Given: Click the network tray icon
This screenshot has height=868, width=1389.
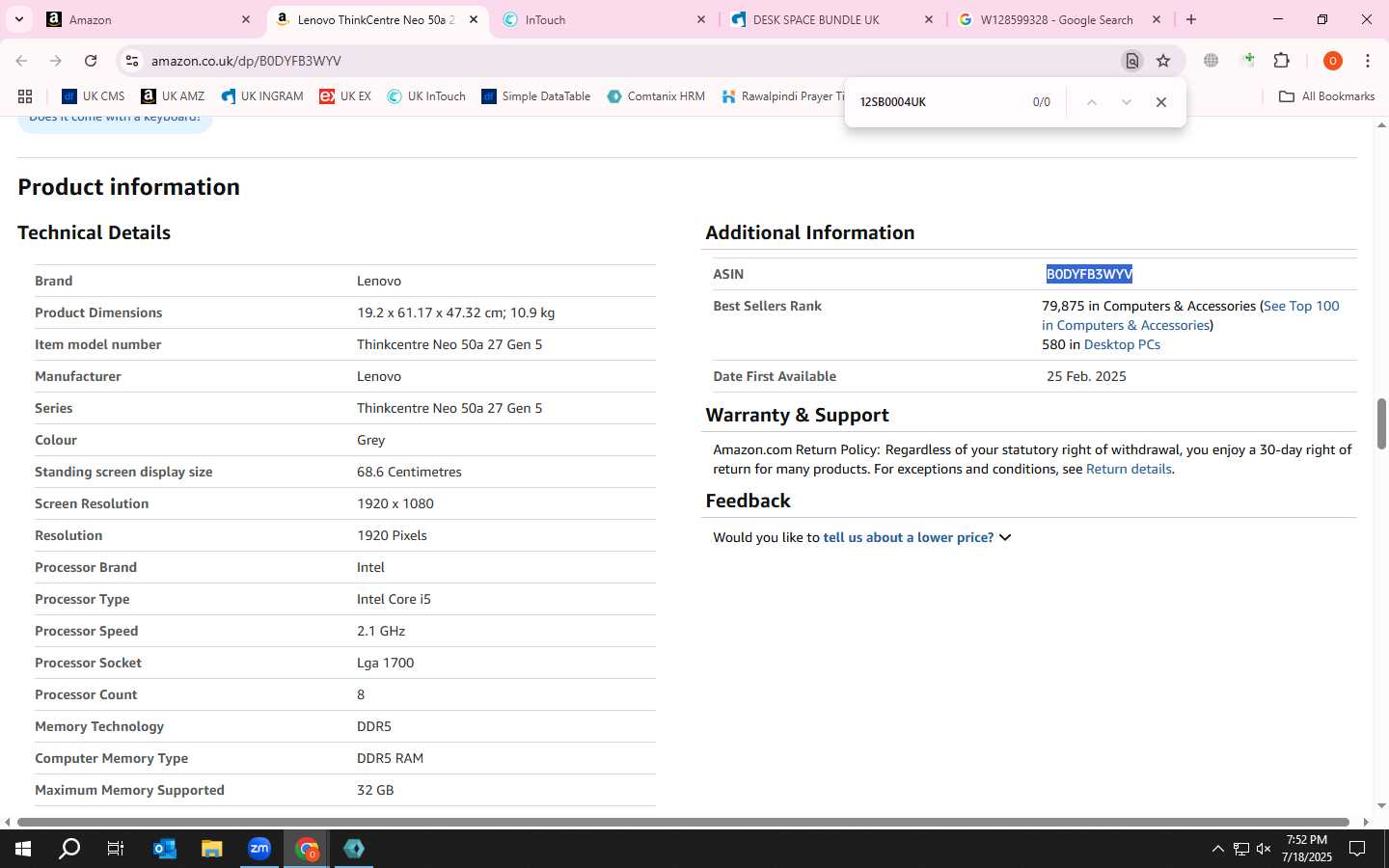Looking at the screenshot, I should [1240, 849].
